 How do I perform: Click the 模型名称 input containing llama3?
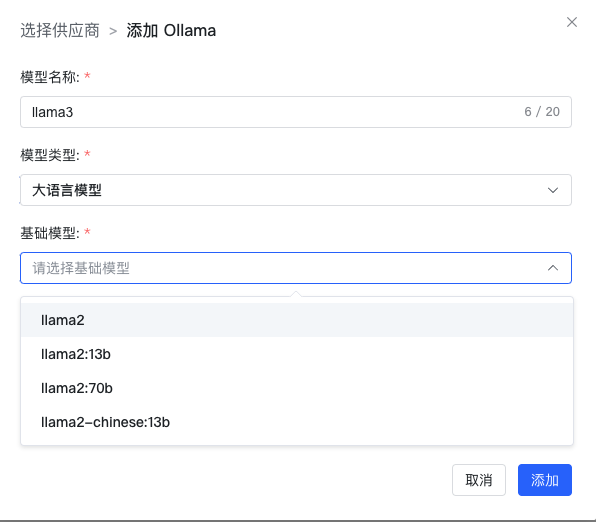(x=296, y=112)
